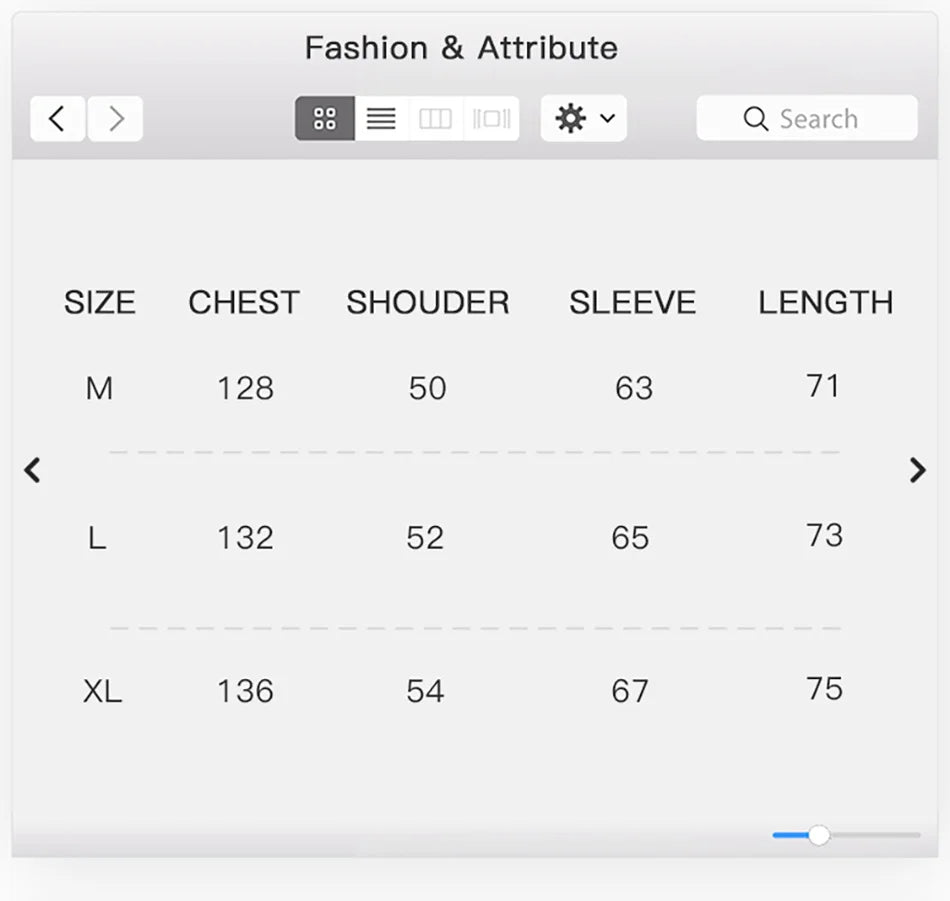This screenshot has width=950, height=901.
Task: Click the back navigation arrow icon
Action: 57,118
